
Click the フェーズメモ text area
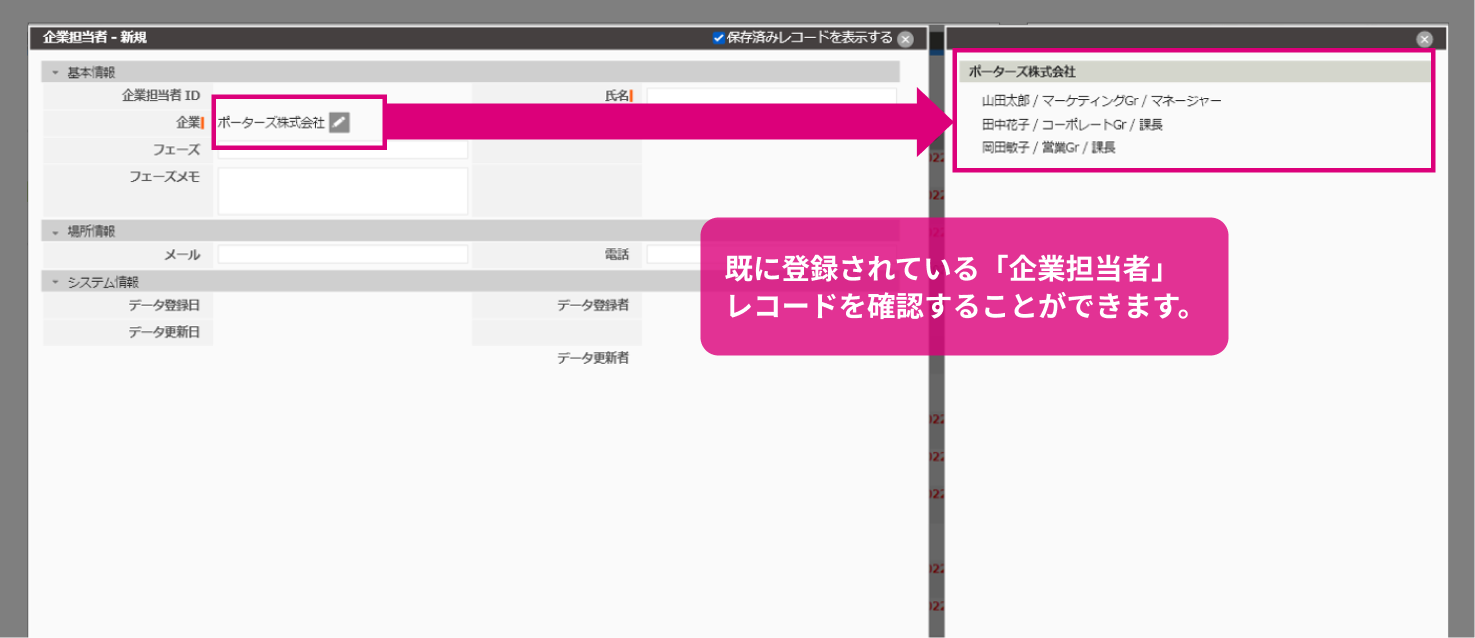[342, 190]
